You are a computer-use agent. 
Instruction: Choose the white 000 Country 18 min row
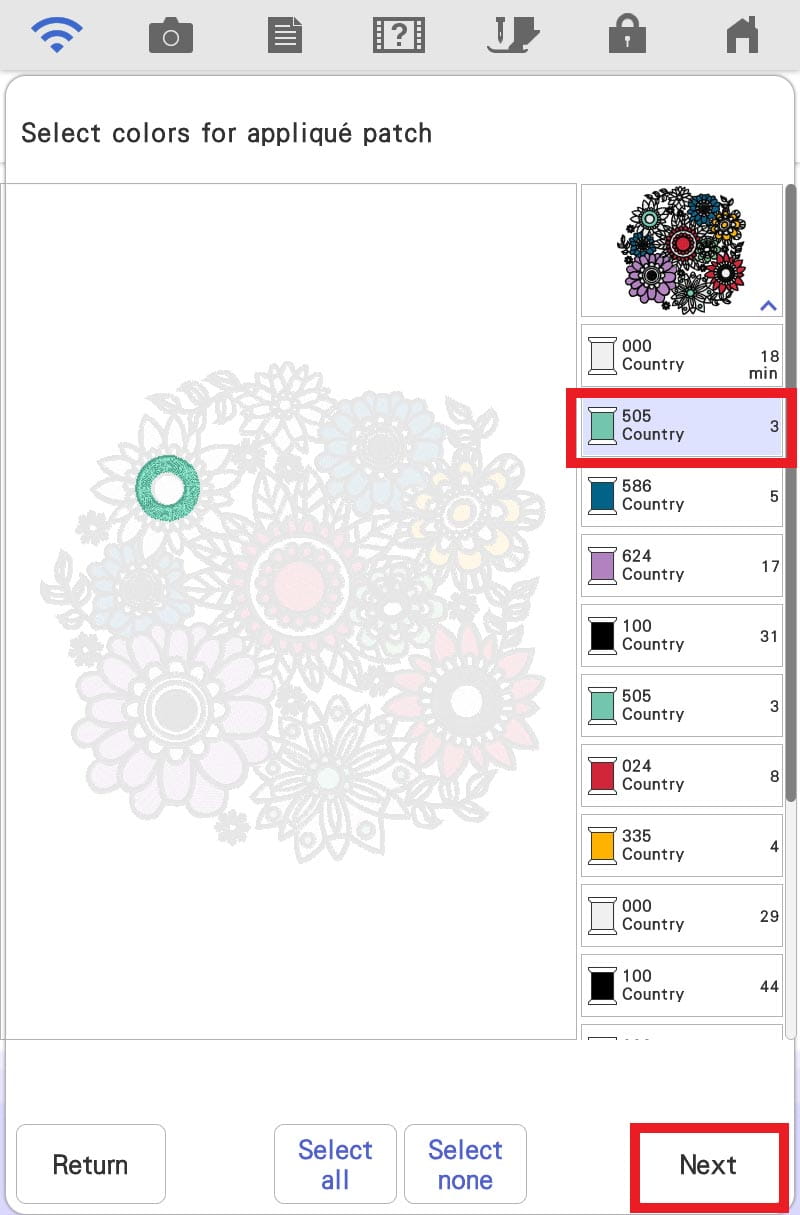pos(682,355)
